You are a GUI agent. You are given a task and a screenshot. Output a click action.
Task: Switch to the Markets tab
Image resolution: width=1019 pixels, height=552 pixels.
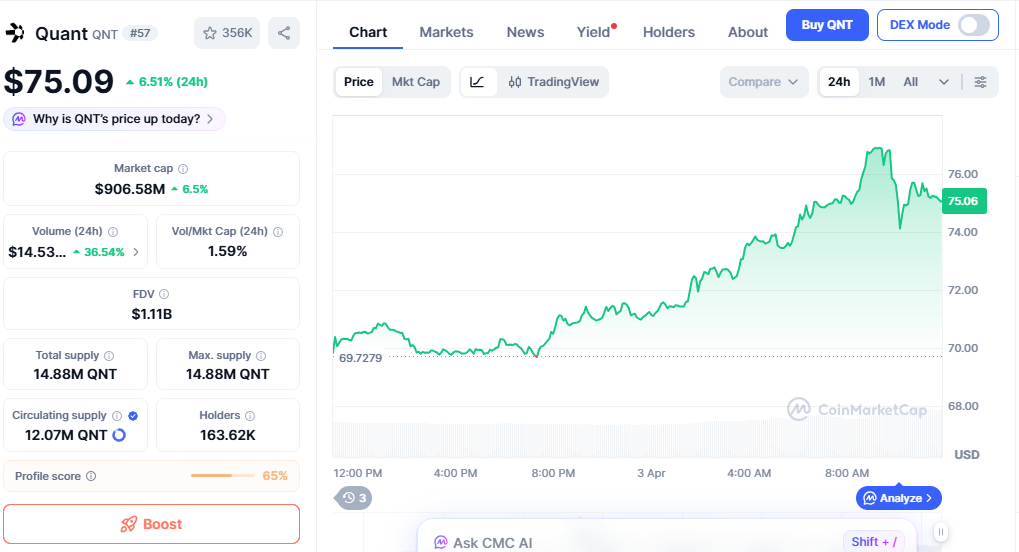446,32
